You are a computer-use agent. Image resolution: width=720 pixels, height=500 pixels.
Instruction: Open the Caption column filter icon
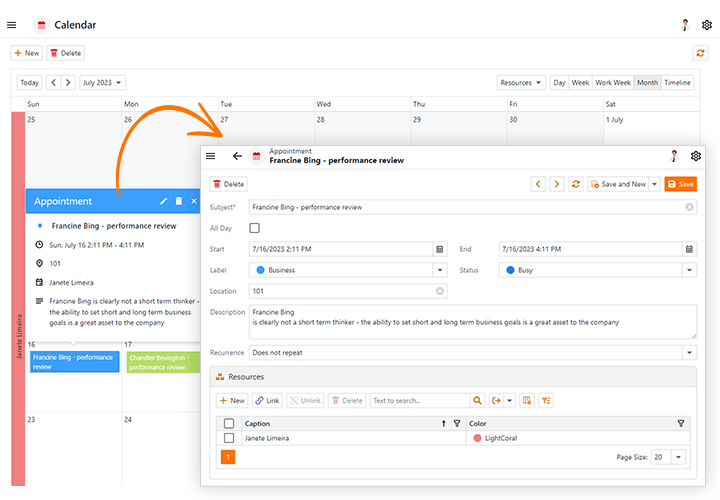pos(457,424)
